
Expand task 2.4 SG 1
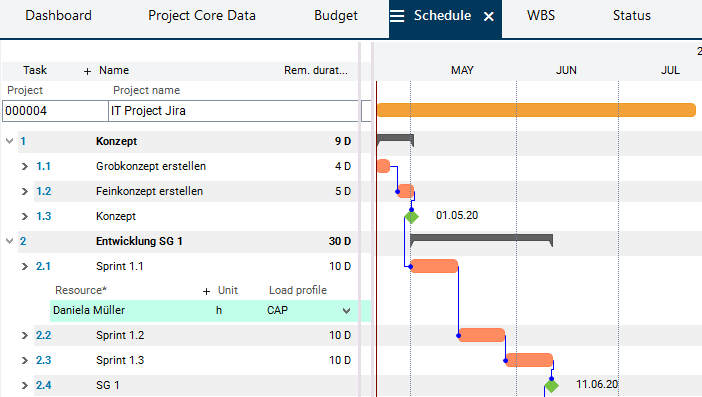(25, 385)
